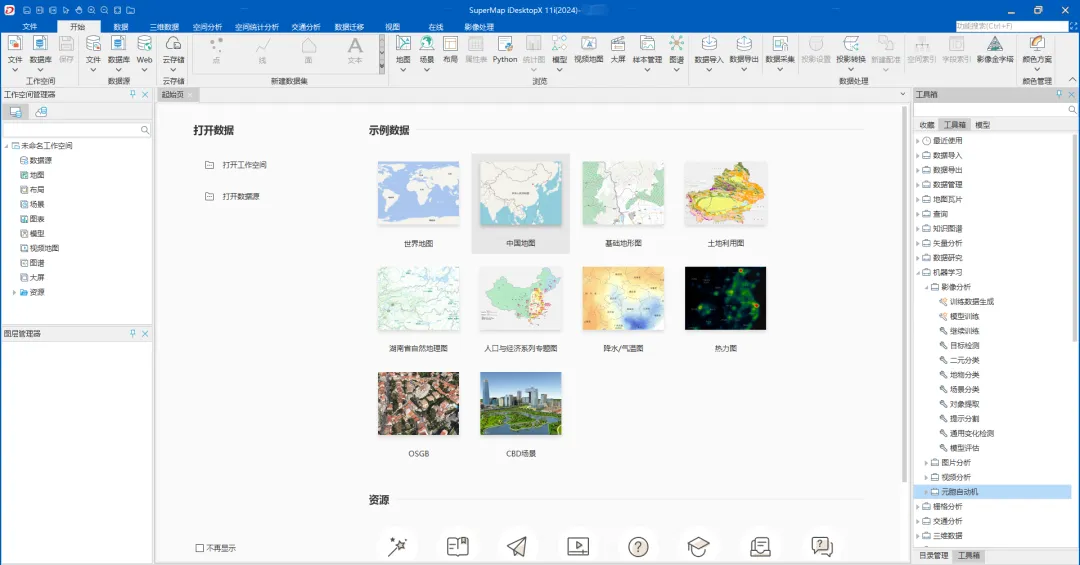This screenshot has width=1080, height=565.
Task: Collapse the ribbon with the chevron arrow
Action: coord(1072,80)
